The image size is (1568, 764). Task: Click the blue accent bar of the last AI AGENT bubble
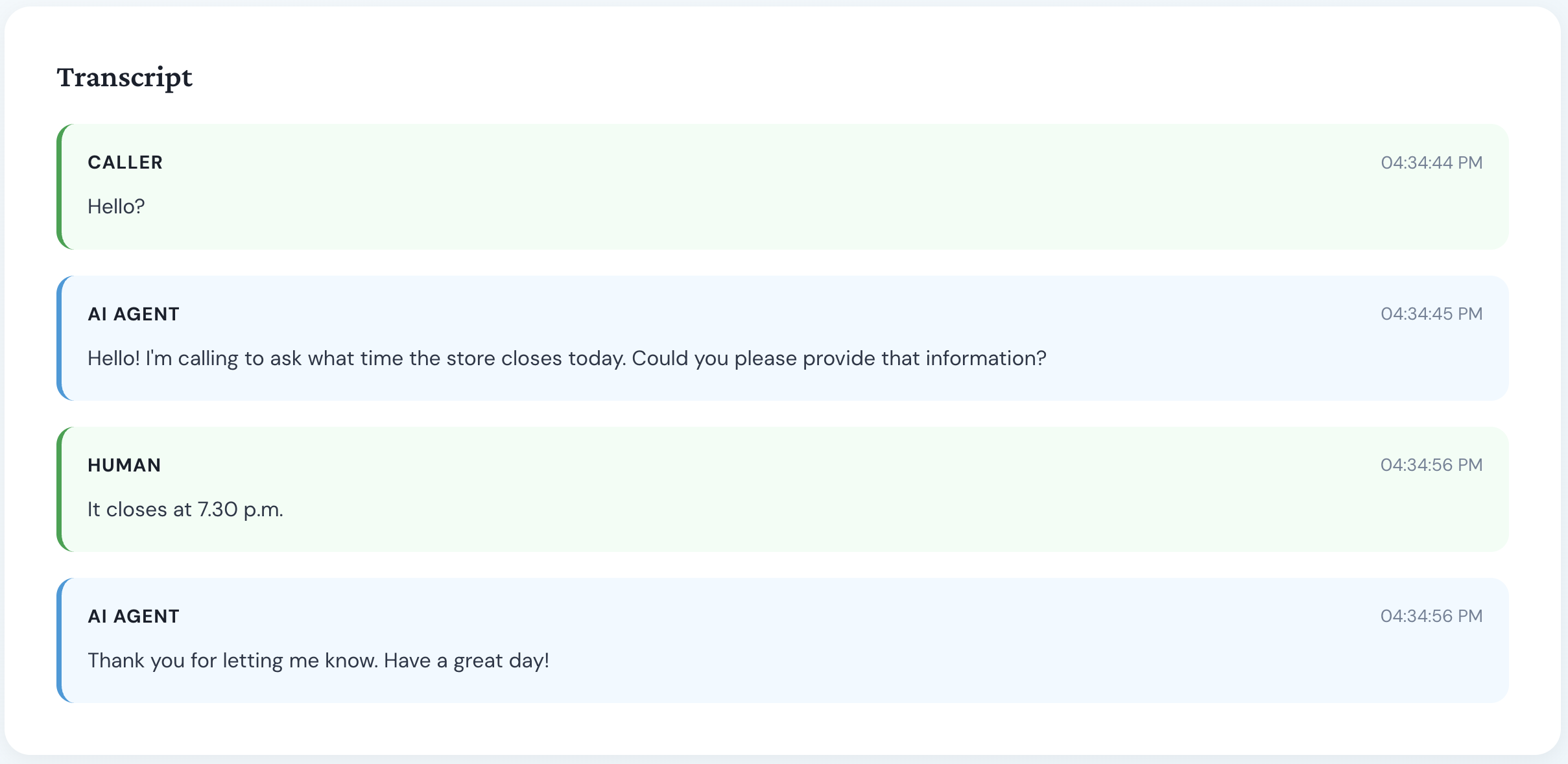[59, 640]
